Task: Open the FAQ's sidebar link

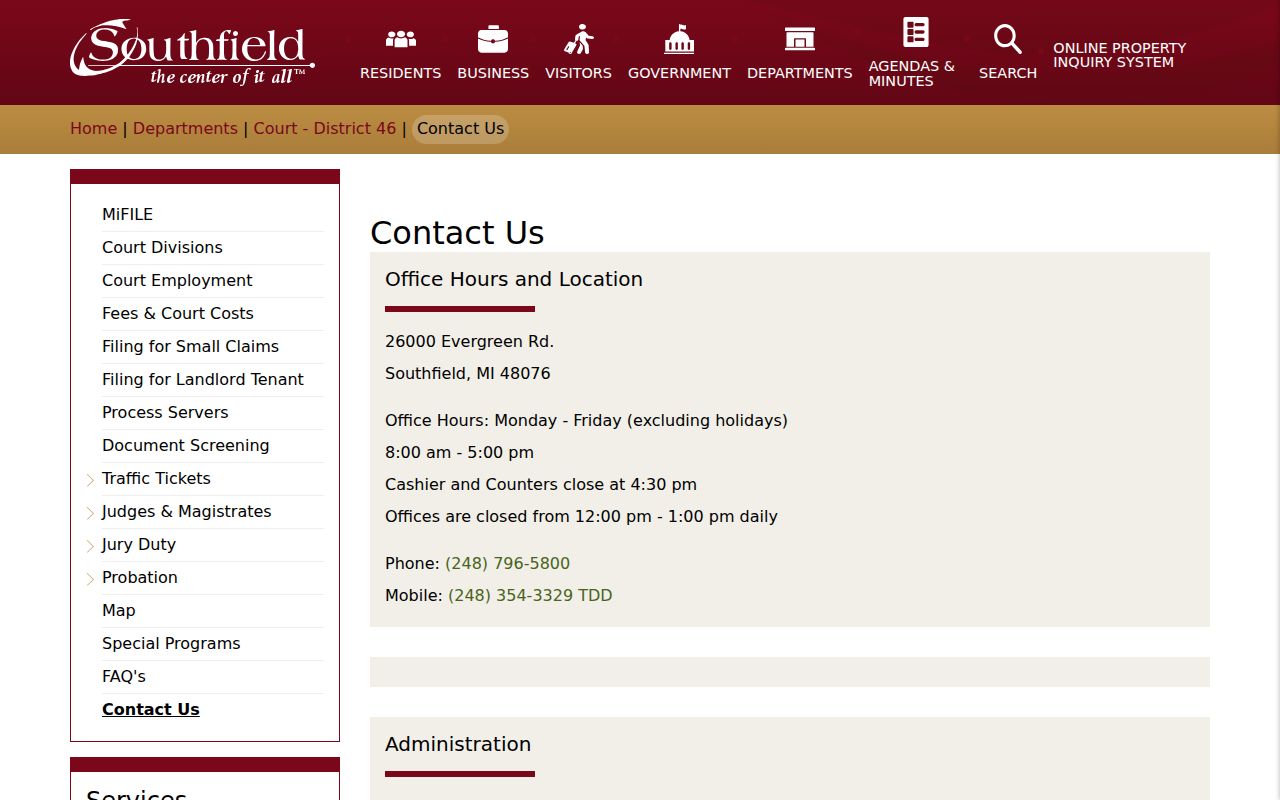Action: click(x=124, y=677)
